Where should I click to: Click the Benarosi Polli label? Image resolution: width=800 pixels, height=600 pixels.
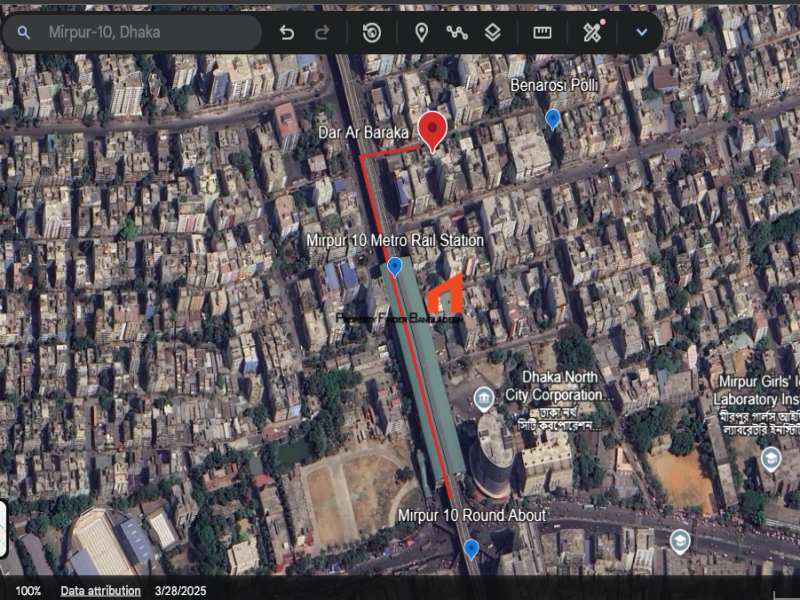click(x=554, y=85)
